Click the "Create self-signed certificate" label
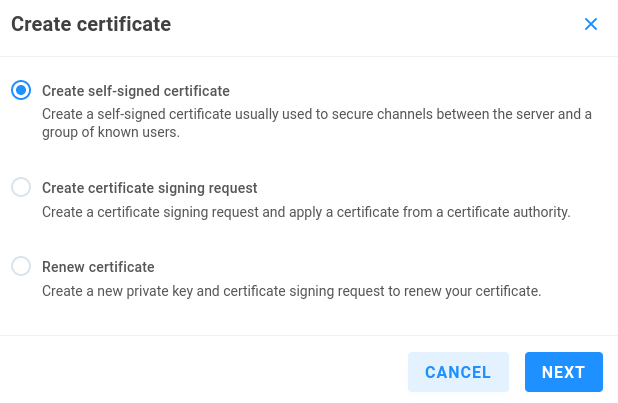Image resolution: width=618 pixels, height=403 pixels. click(136, 90)
